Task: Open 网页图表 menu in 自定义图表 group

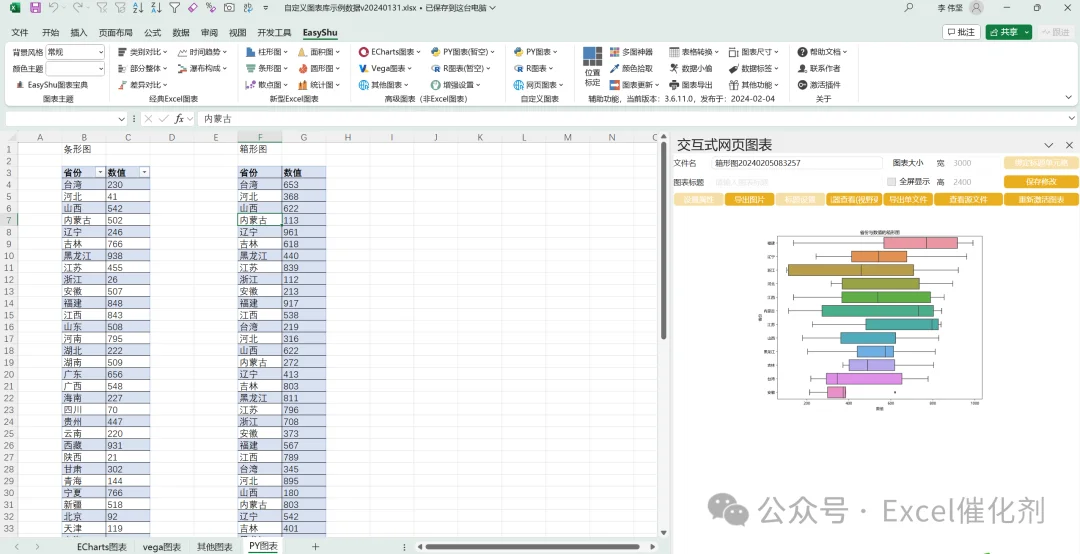Action: click(x=539, y=85)
